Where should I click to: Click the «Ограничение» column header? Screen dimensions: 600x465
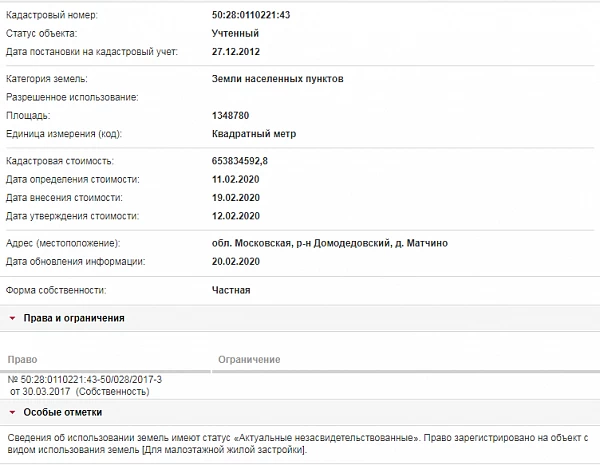[248, 359]
